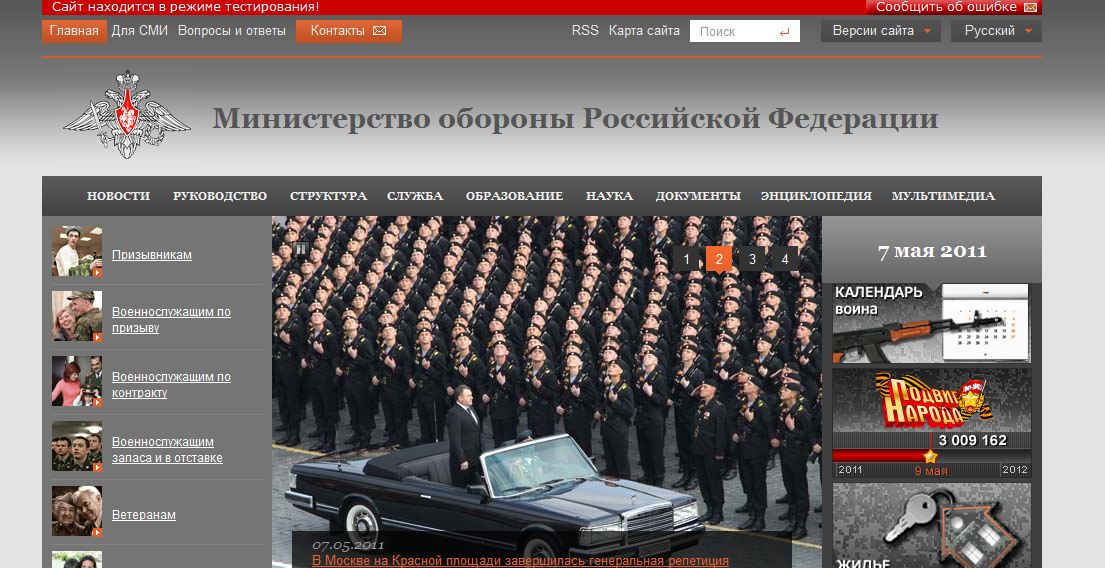Click the 3 009 162 counter value
The height and width of the screenshot is (568, 1105).
click(973, 440)
